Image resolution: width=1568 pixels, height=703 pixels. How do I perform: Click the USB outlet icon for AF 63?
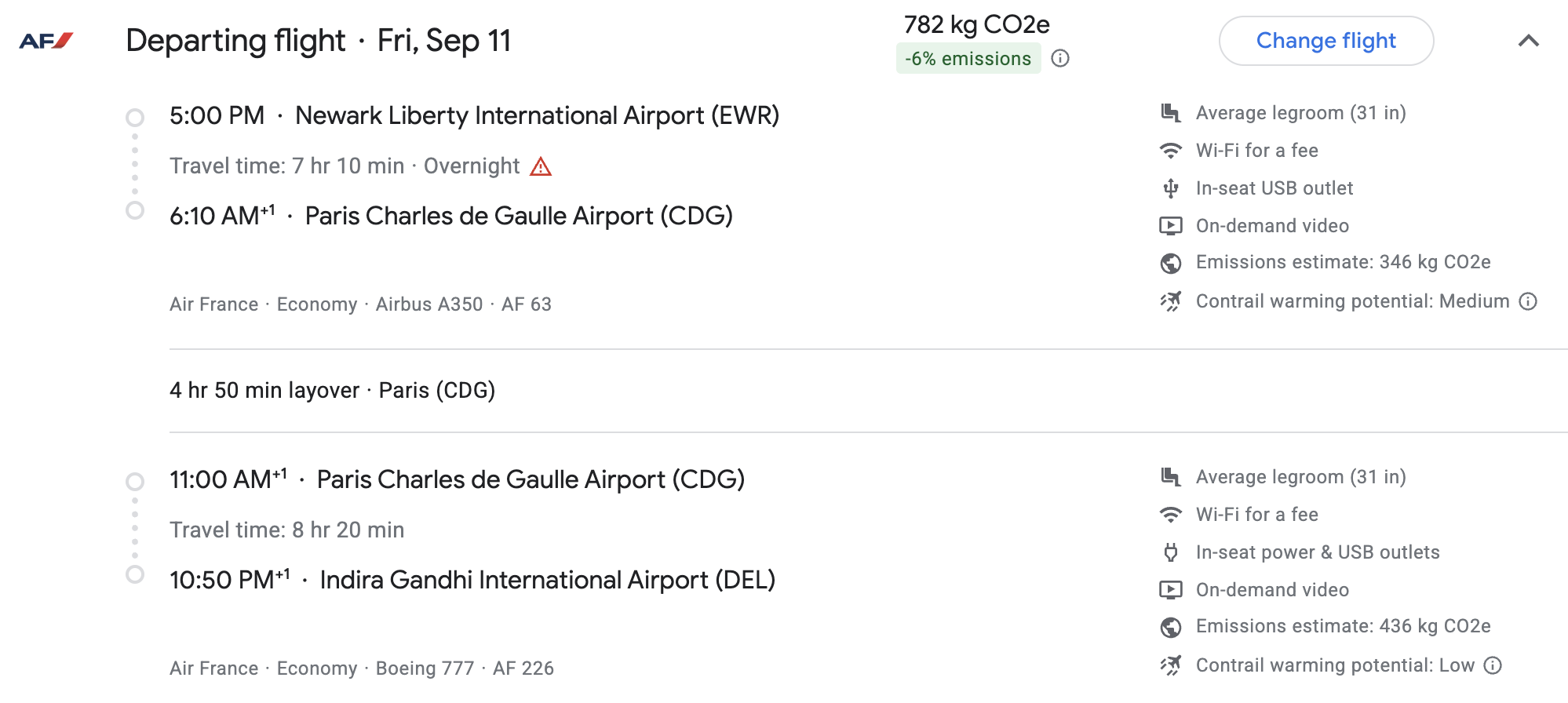pos(1171,188)
